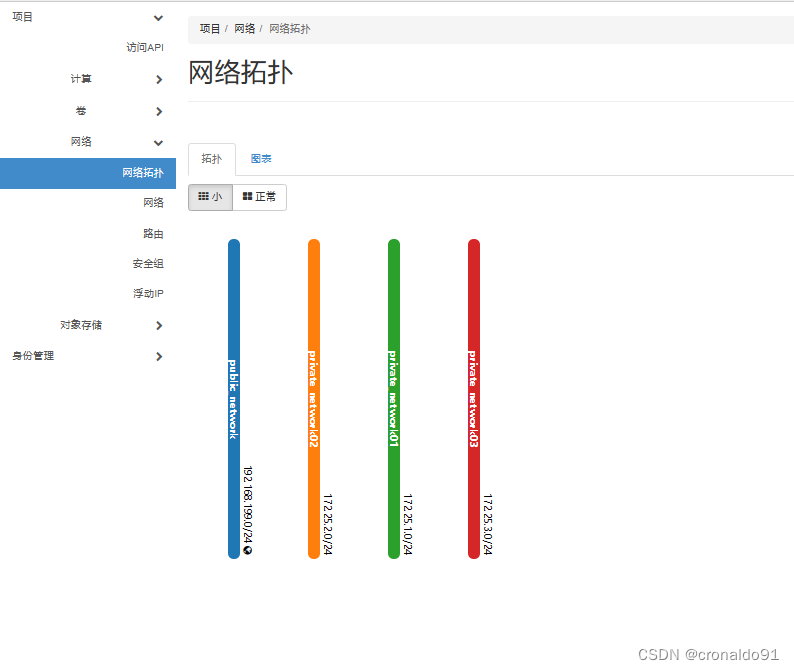This screenshot has height=670, width=794.
Task: Select the red private_network03 bar
Action: click(x=473, y=399)
